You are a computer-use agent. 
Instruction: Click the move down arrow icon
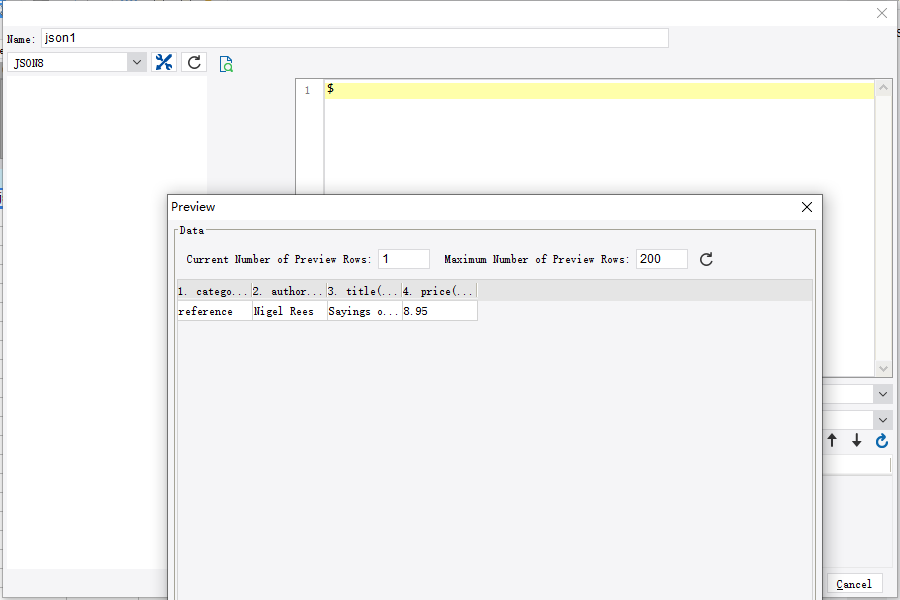[x=856, y=440]
